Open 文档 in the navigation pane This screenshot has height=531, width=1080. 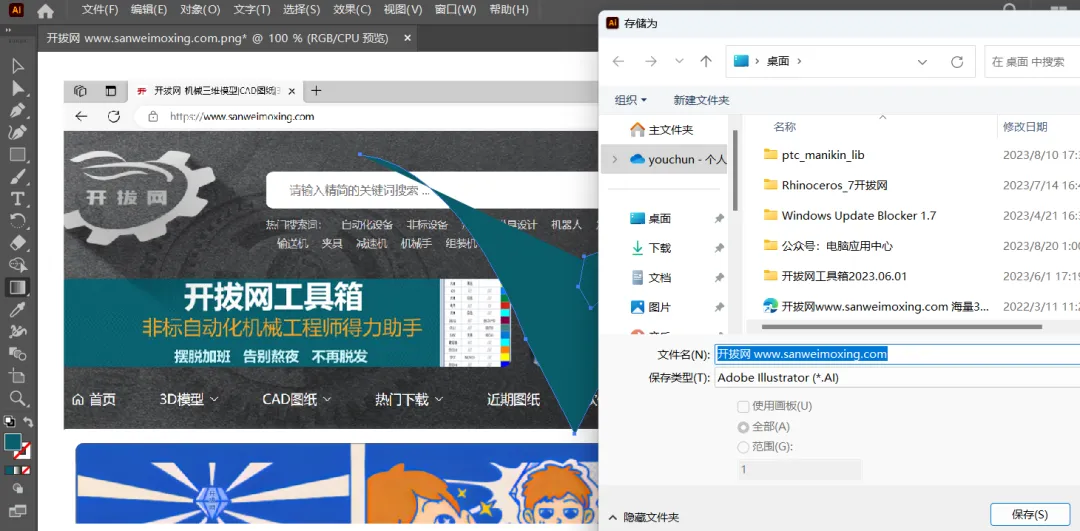tap(650, 278)
